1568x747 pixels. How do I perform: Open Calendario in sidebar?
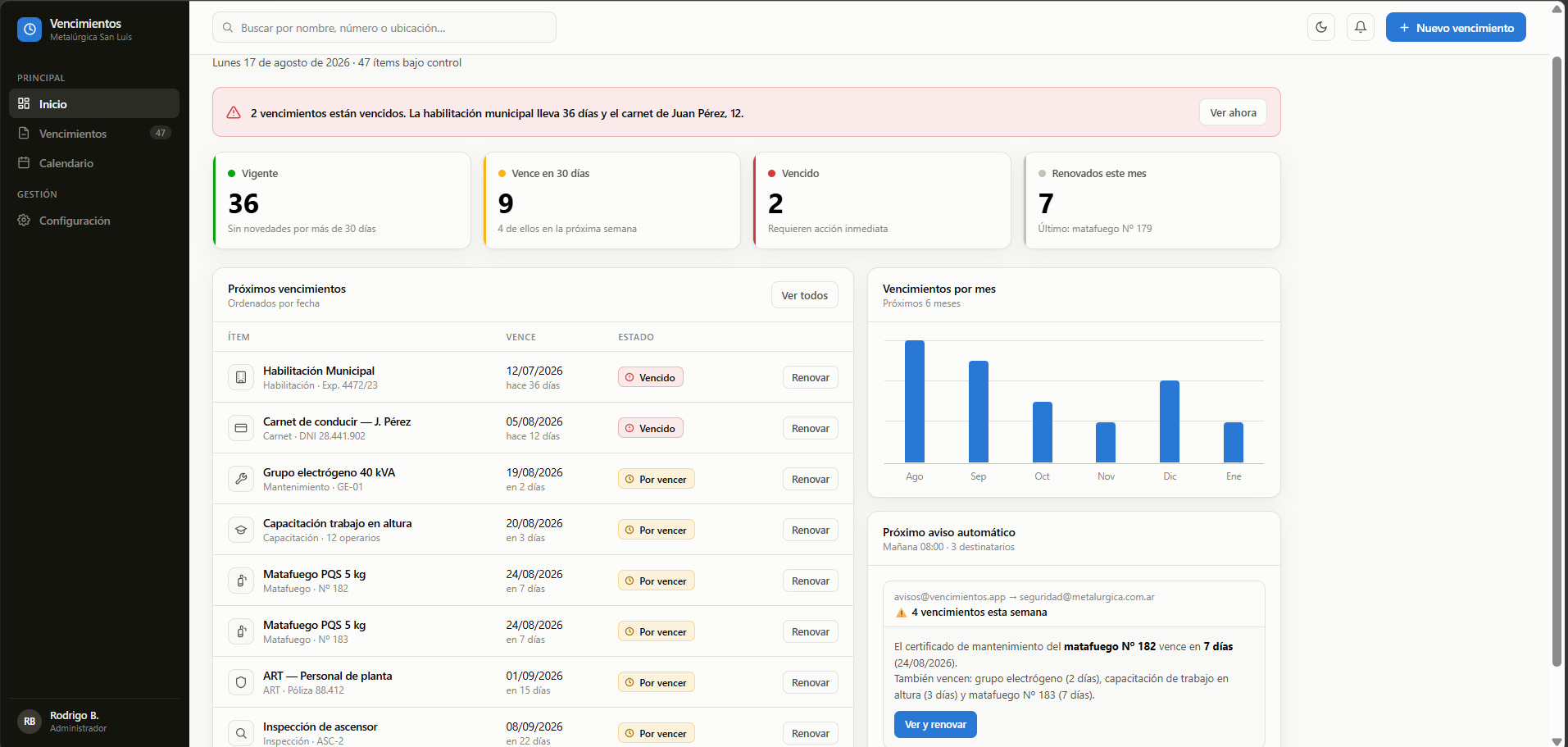[x=94, y=162]
